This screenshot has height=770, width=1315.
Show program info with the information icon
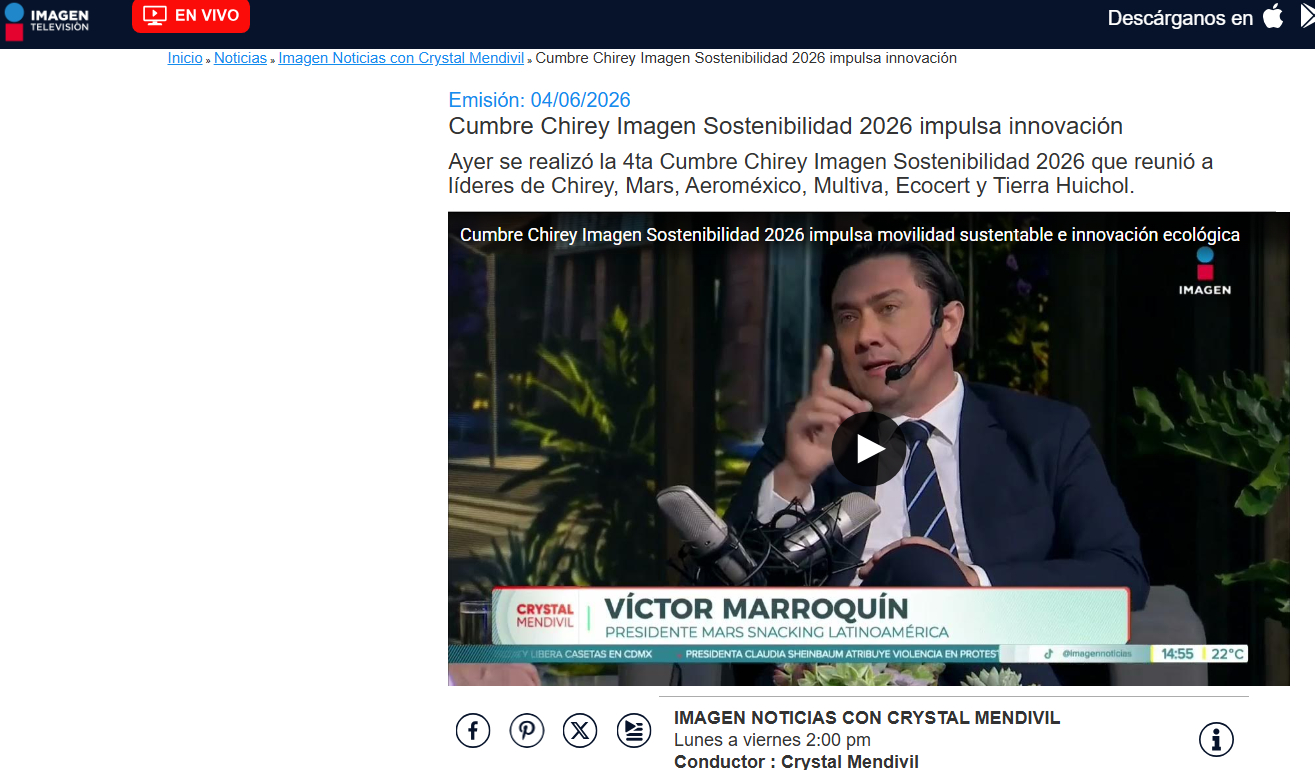coord(1216,740)
